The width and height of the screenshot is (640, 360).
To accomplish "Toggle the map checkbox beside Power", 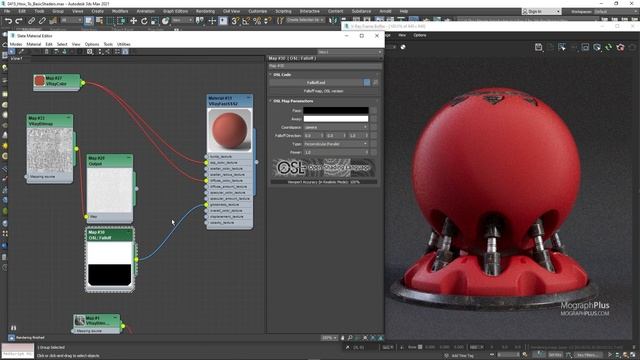I will (x=373, y=152).
